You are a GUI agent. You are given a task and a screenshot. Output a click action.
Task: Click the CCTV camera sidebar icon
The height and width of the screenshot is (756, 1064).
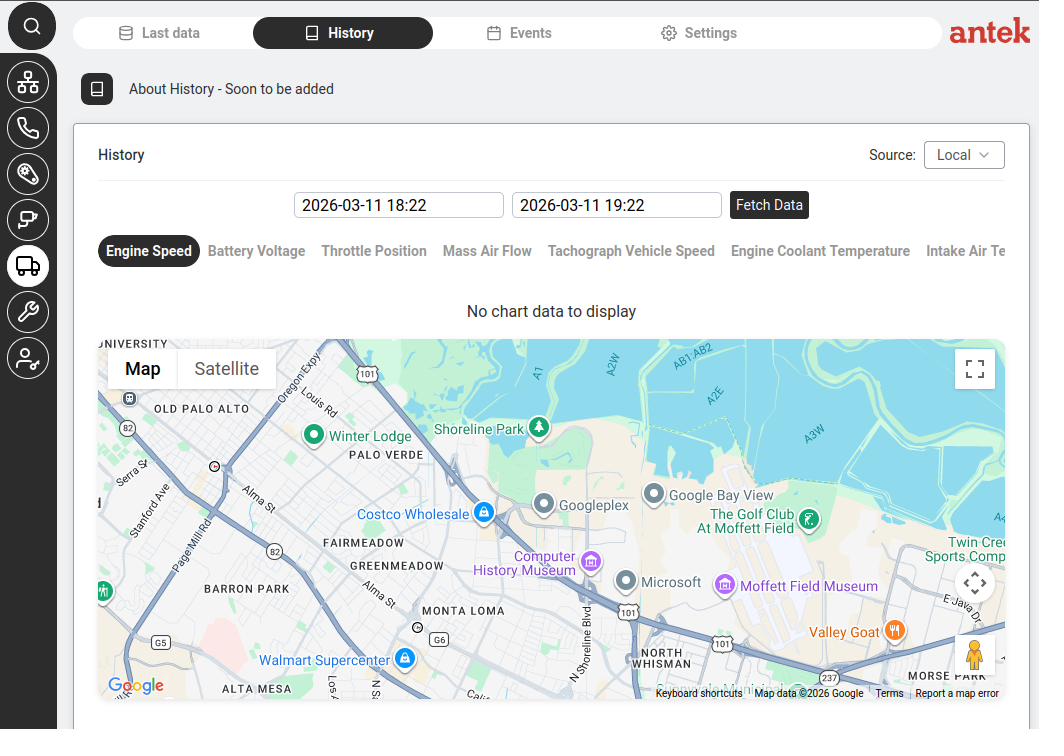[x=28, y=220]
